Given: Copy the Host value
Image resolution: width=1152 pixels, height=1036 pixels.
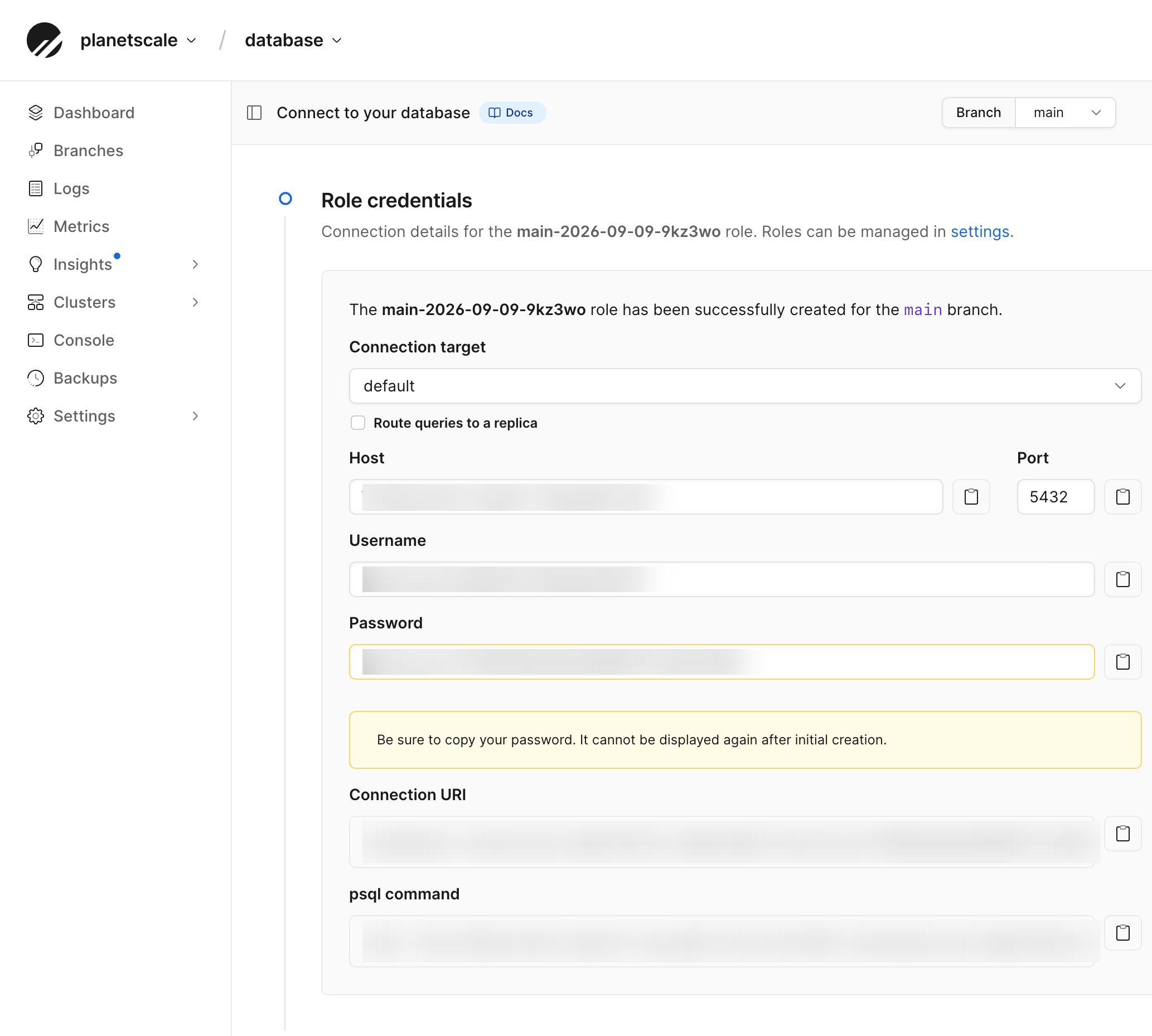Looking at the screenshot, I should click(971, 497).
